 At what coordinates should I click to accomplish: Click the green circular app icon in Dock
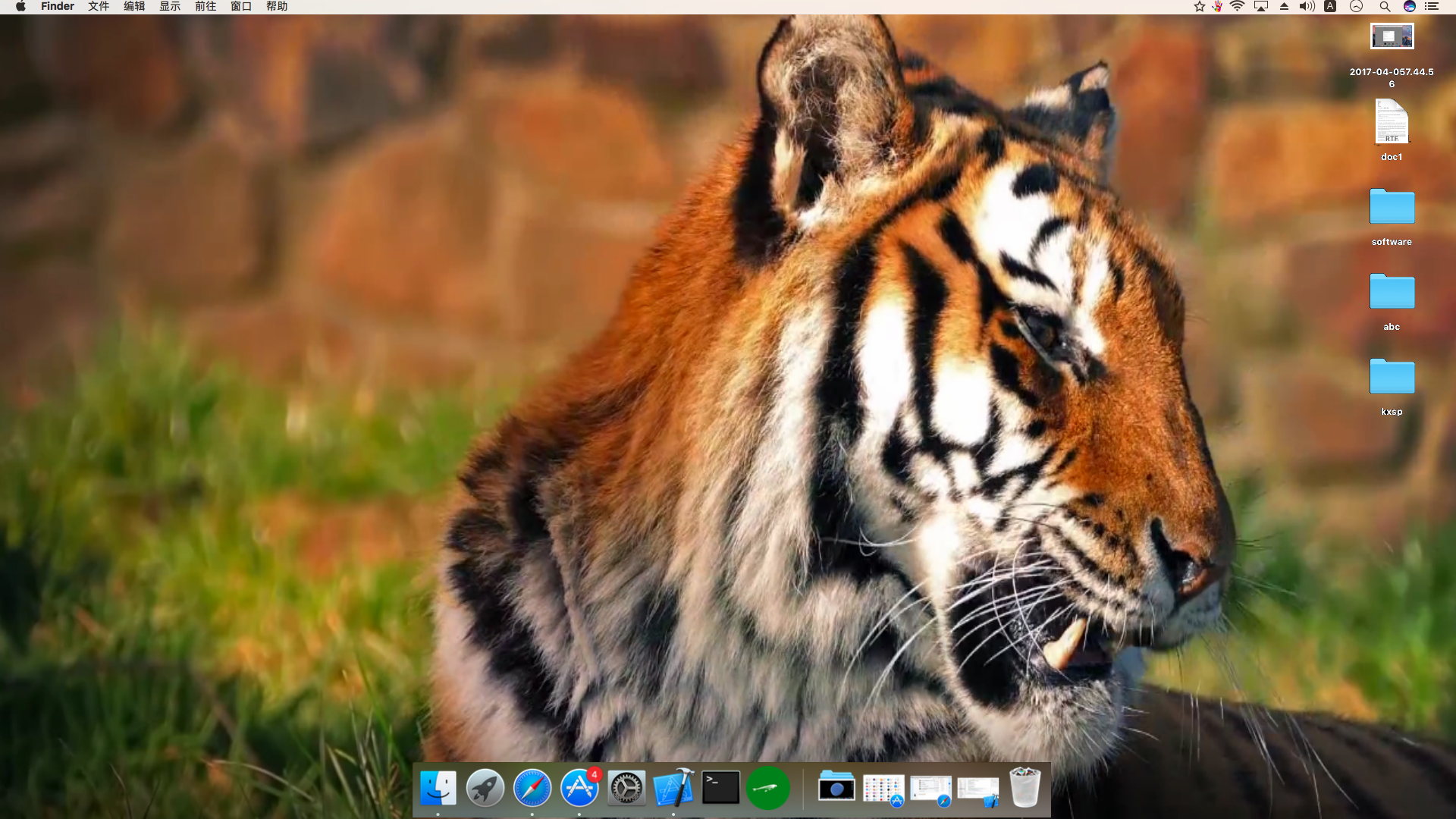(x=767, y=788)
